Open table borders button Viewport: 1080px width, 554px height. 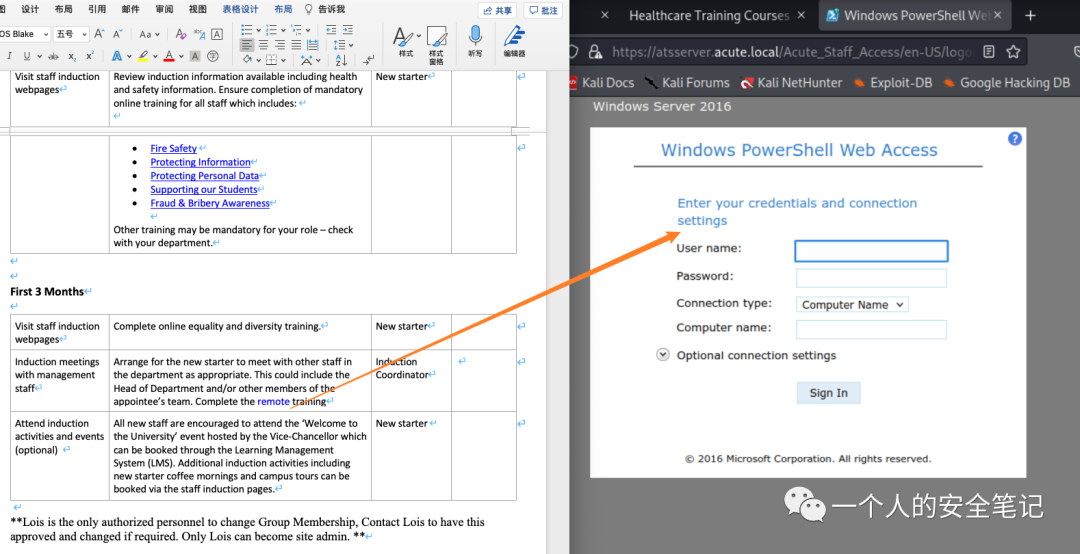point(271,60)
